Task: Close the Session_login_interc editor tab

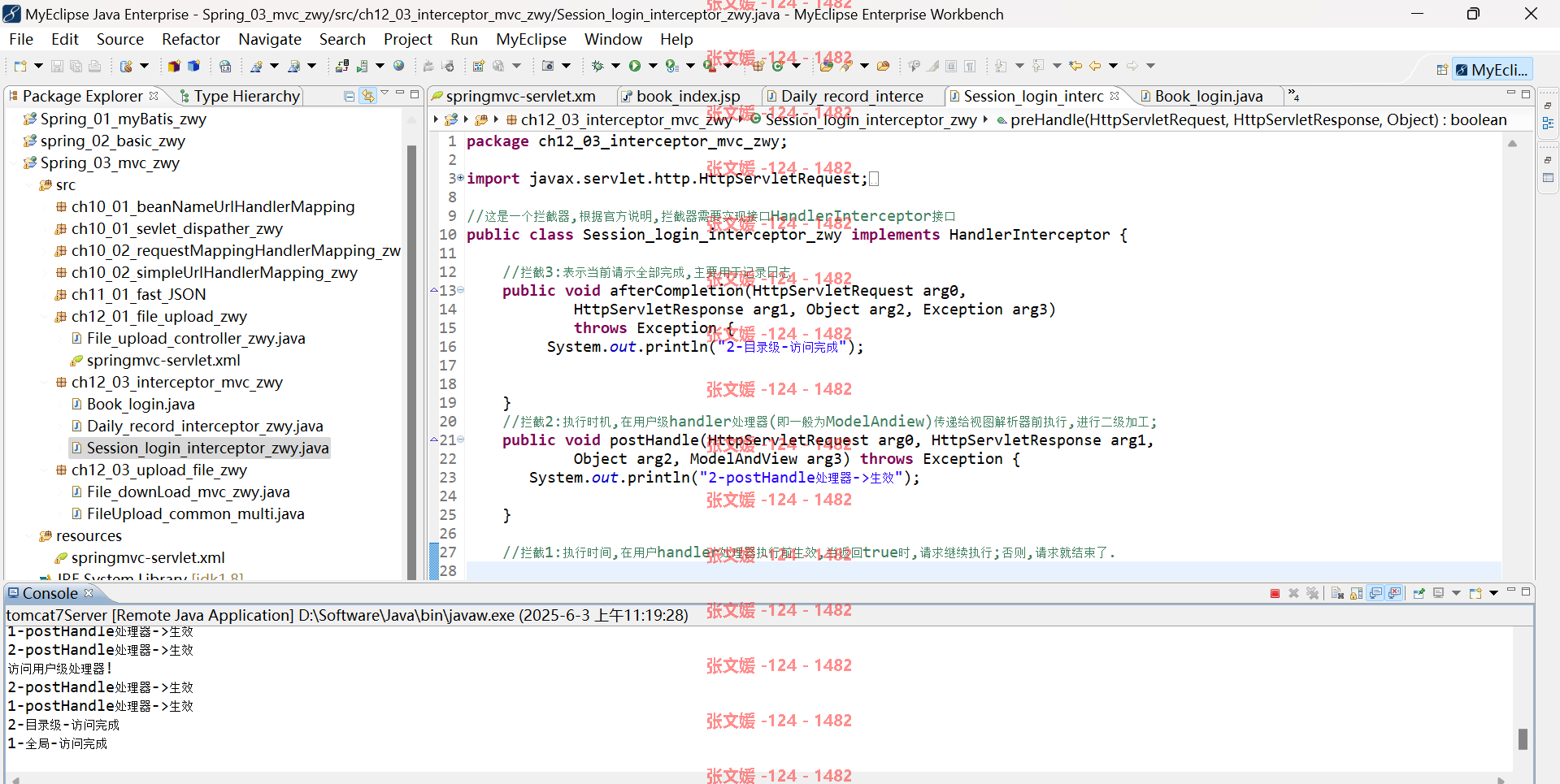Action: (x=1115, y=96)
